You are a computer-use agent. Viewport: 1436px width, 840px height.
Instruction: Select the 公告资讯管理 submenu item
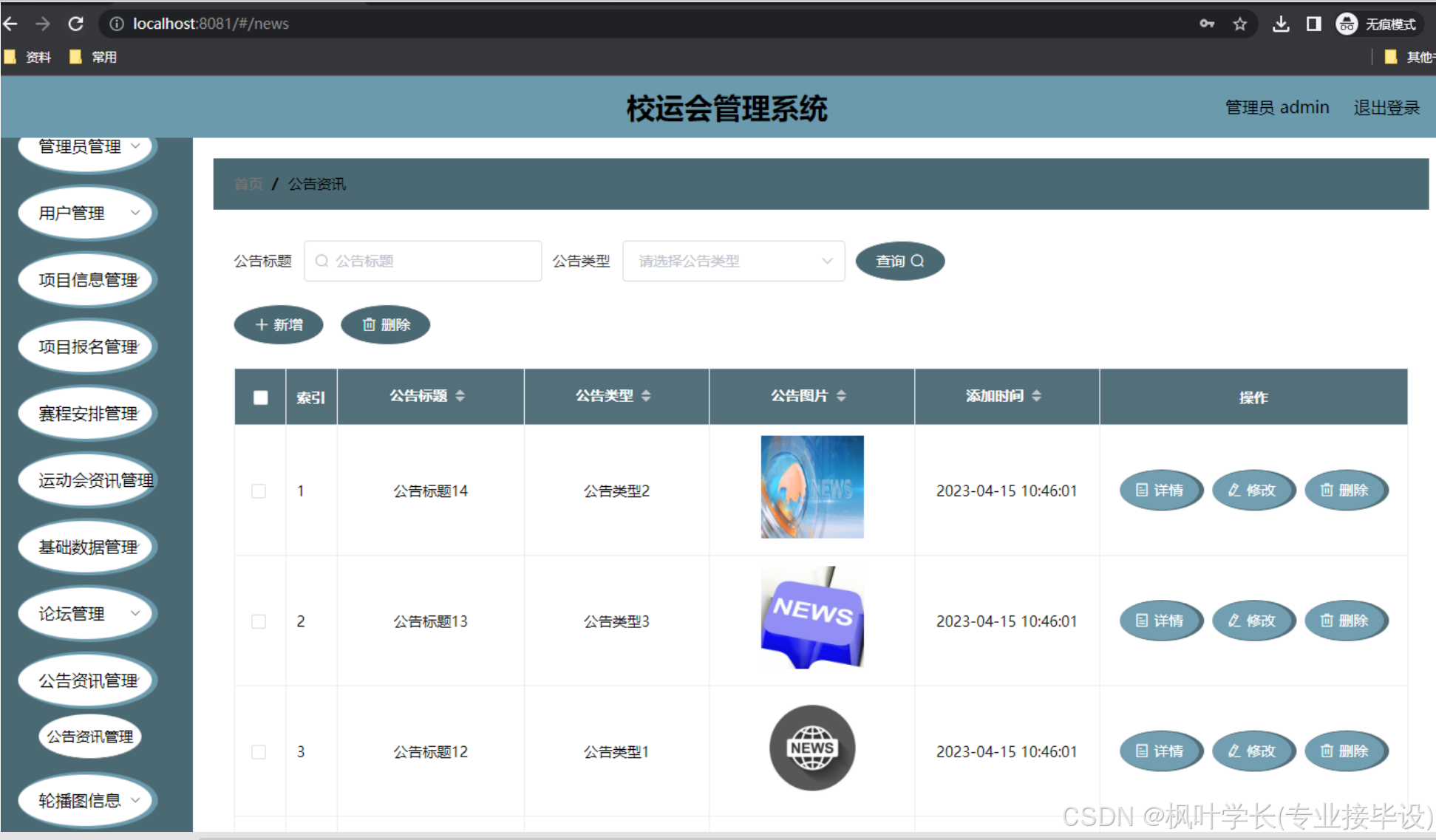pyautogui.click(x=90, y=737)
